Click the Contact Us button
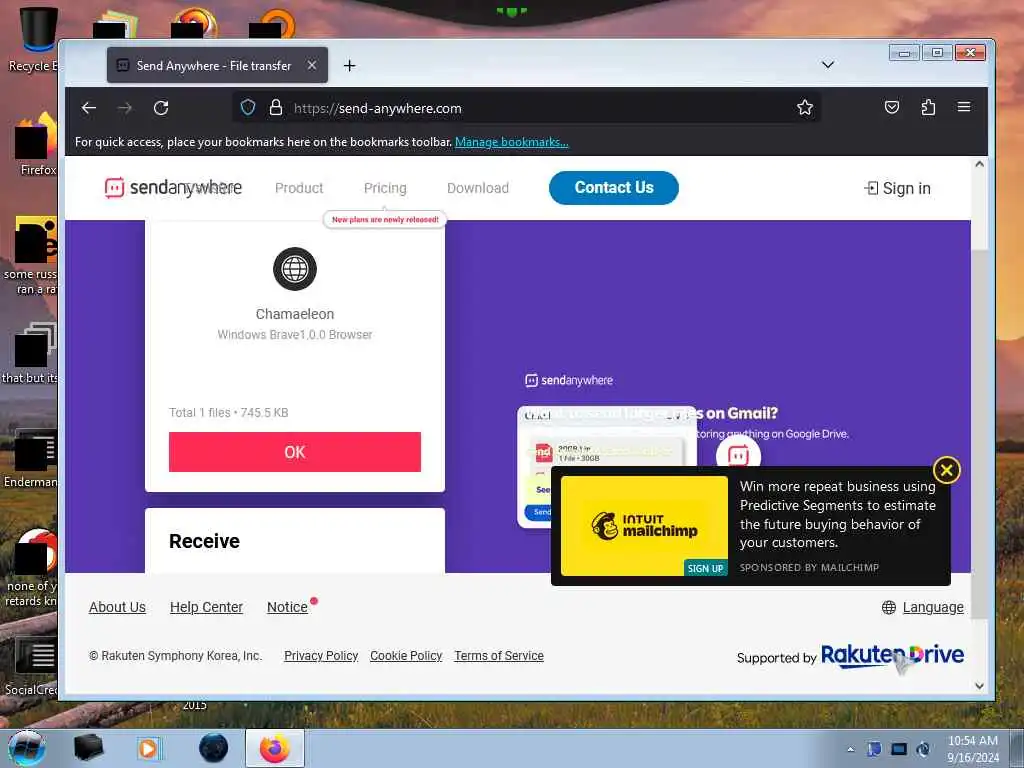 click(x=614, y=187)
